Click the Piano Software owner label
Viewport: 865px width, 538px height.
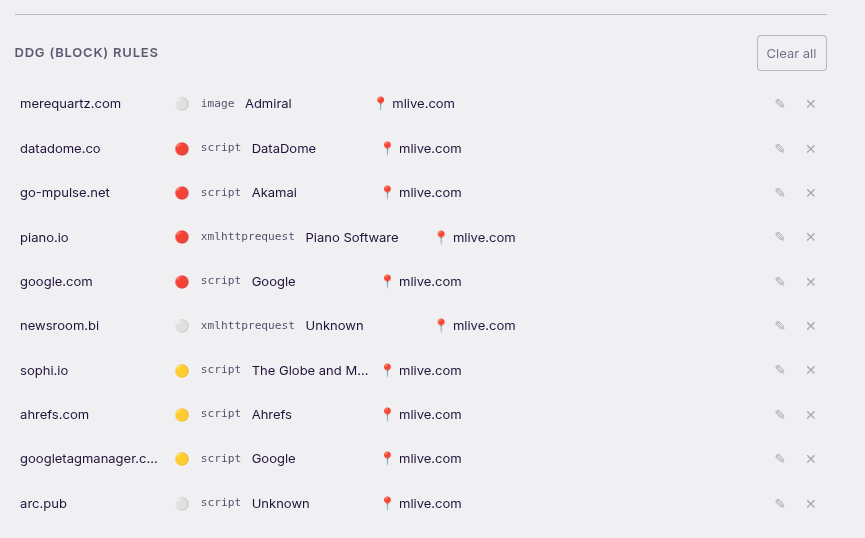coord(352,238)
